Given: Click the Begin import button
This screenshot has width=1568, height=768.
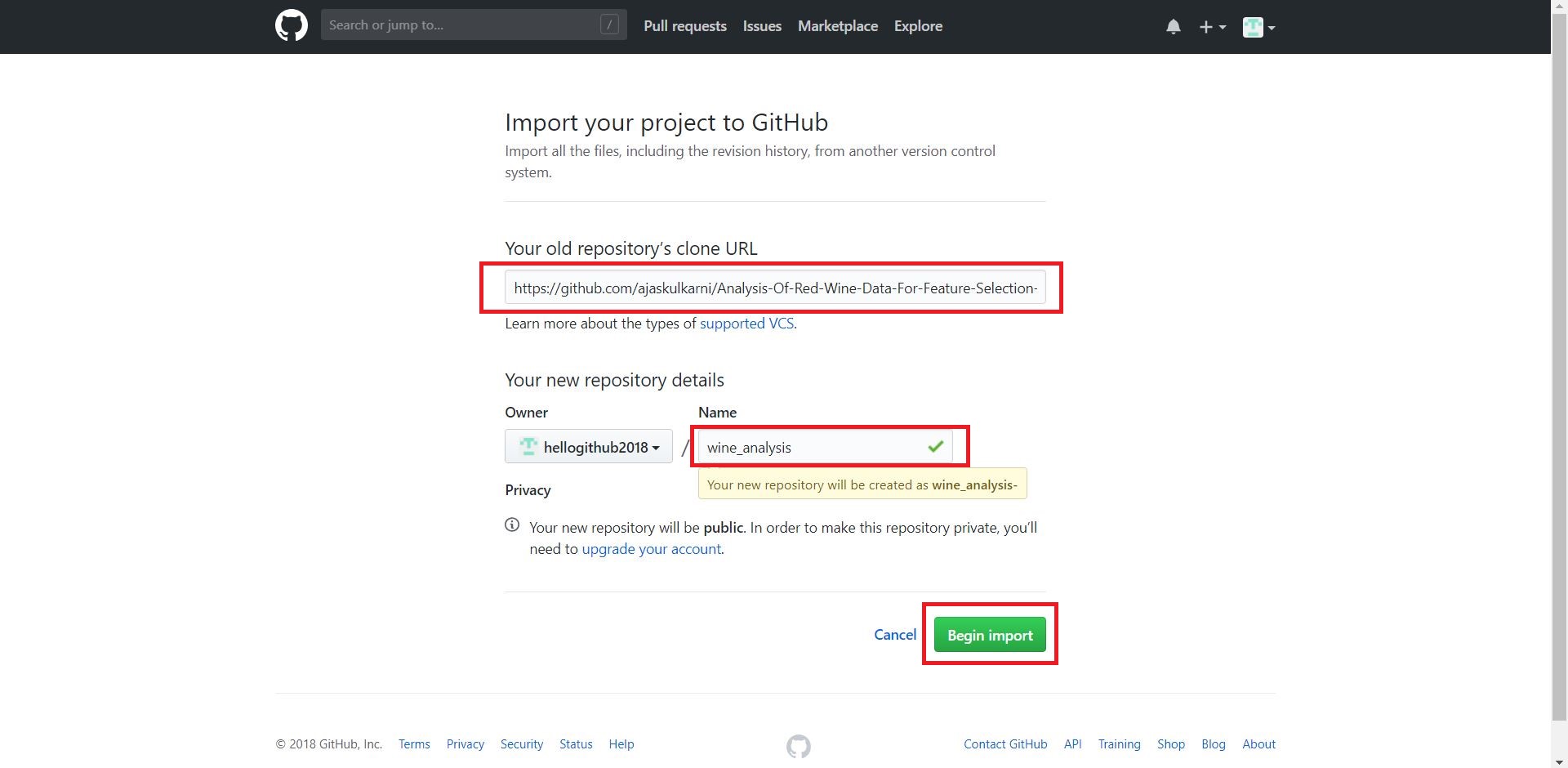Looking at the screenshot, I should pyautogui.click(x=990, y=635).
